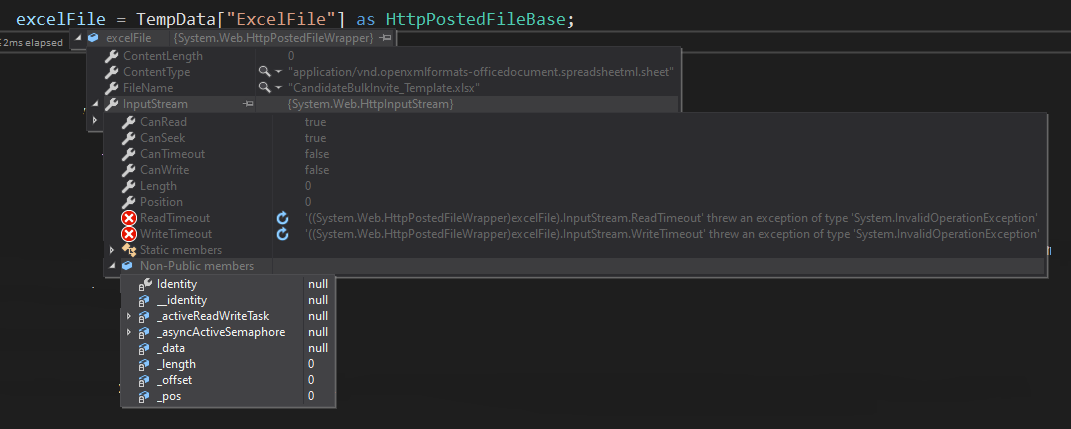
Task: Pin the excelFile datatip to source
Action: [x=385, y=38]
